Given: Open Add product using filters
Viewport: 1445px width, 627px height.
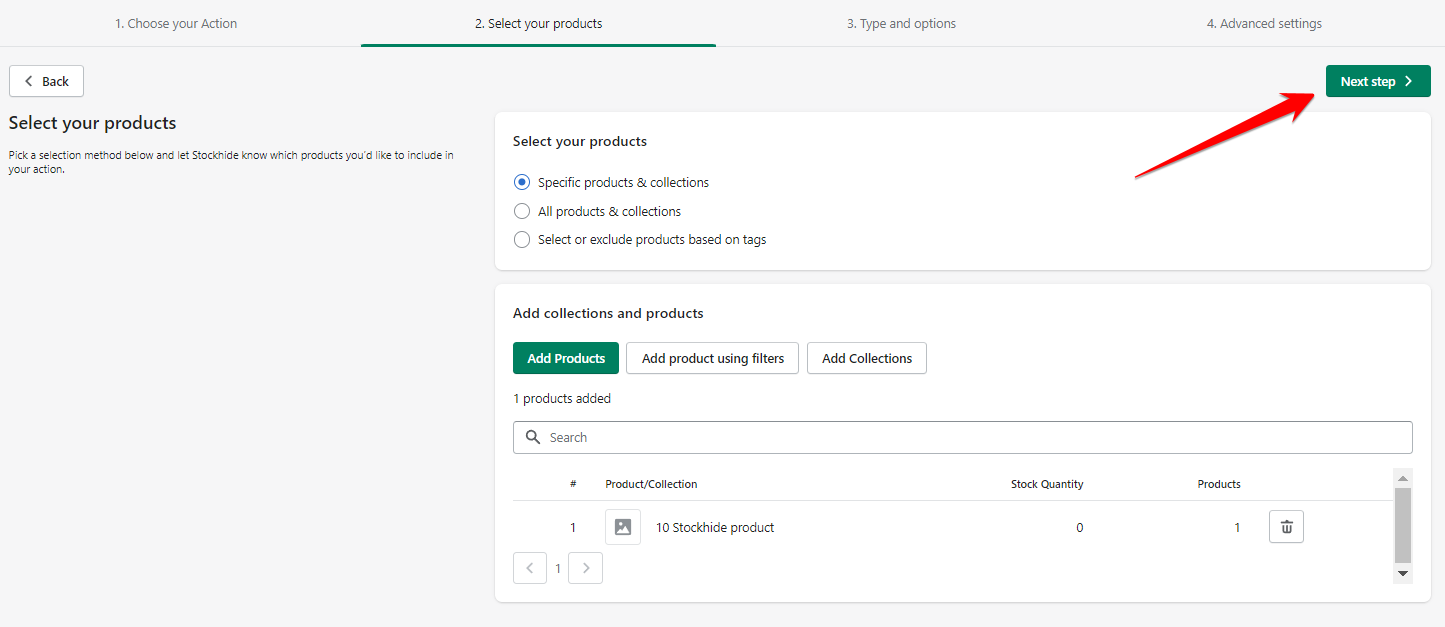Looking at the screenshot, I should click(712, 358).
